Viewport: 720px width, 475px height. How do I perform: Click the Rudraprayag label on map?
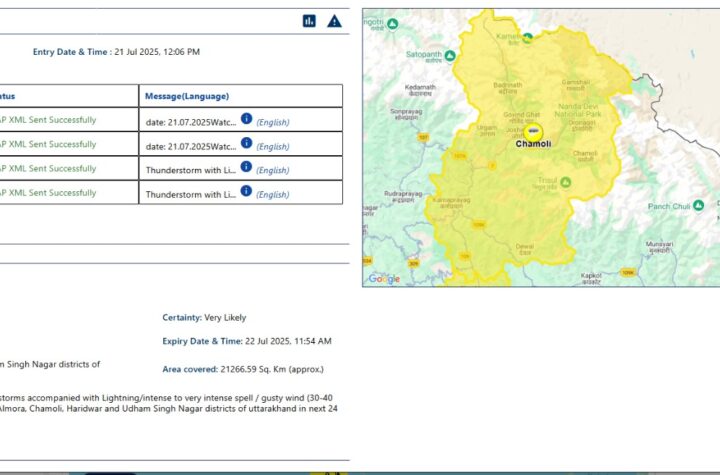tap(403, 197)
